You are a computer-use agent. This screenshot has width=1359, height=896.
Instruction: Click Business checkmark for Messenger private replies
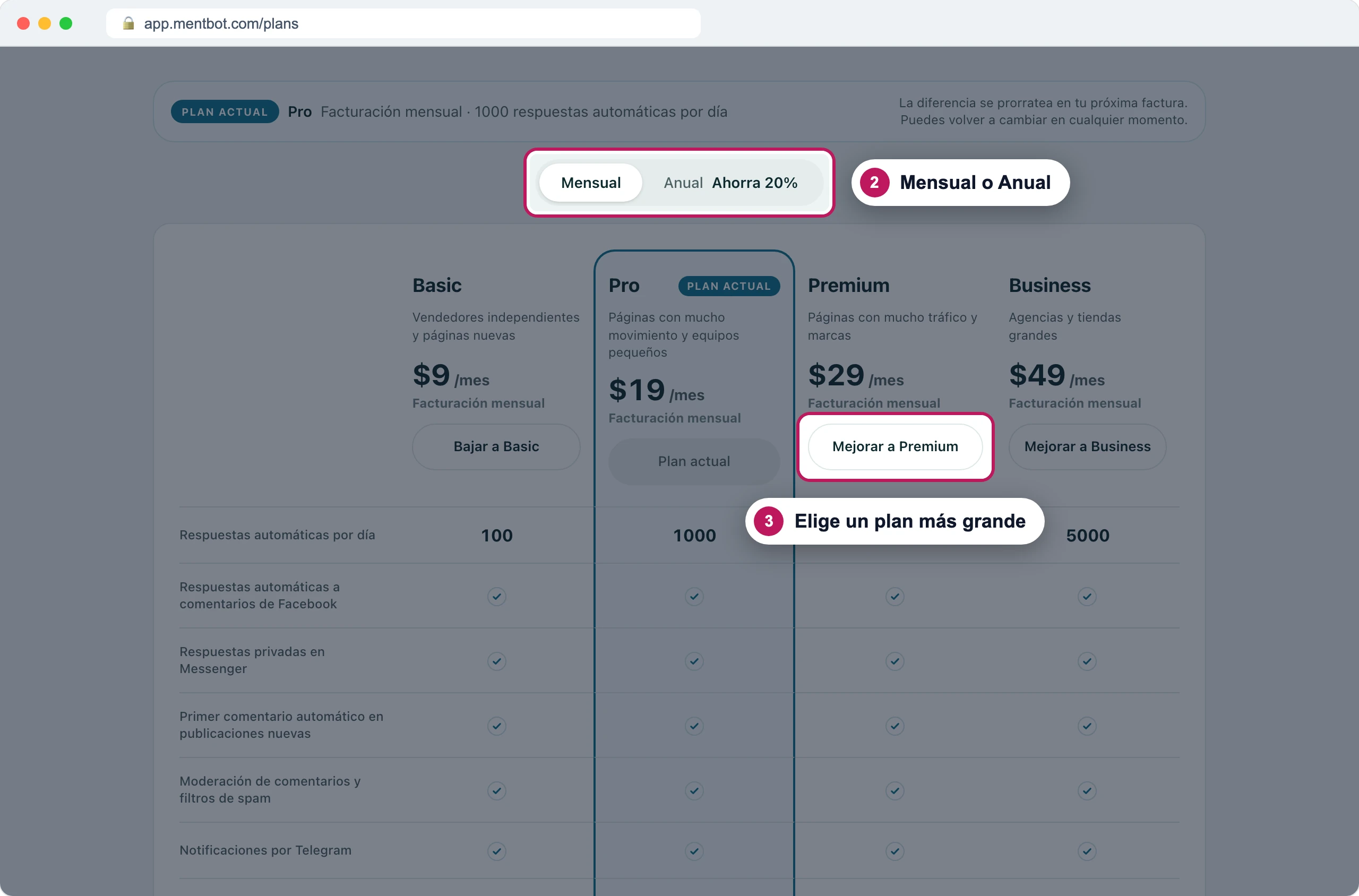[x=1087, y=661]
